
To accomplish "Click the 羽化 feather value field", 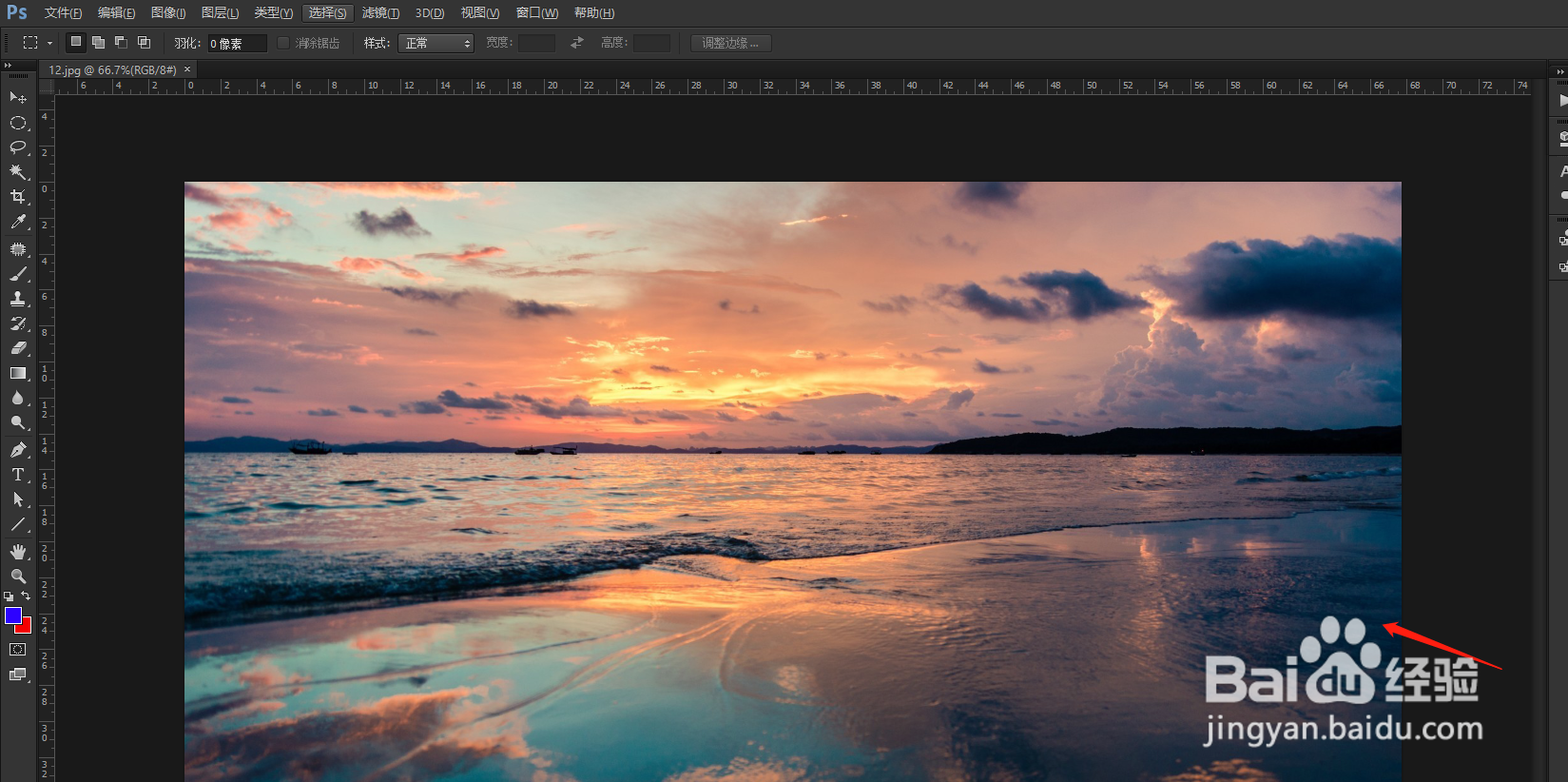I will tap(237, 44).
